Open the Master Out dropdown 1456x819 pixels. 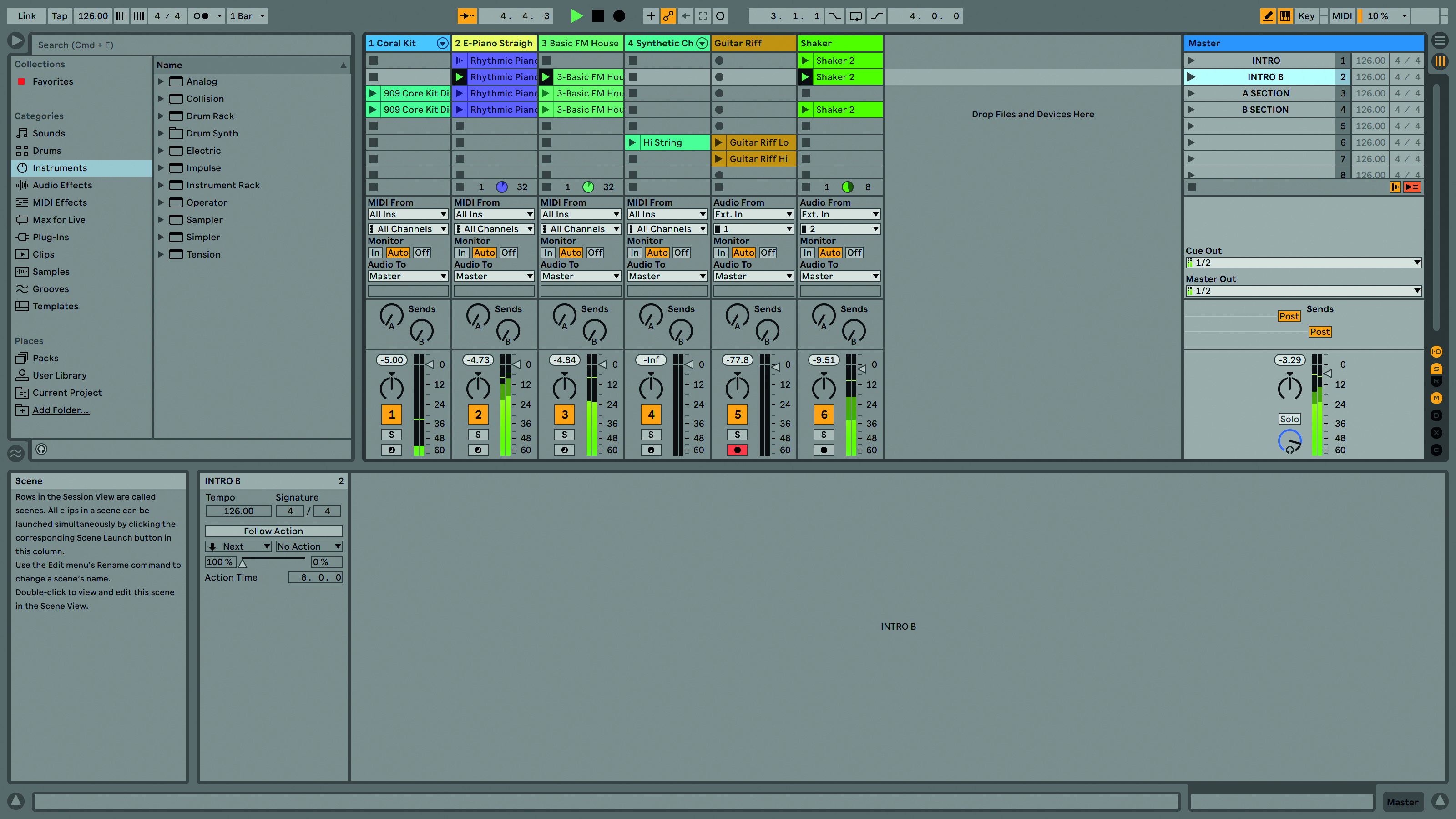click(1304, 291)
